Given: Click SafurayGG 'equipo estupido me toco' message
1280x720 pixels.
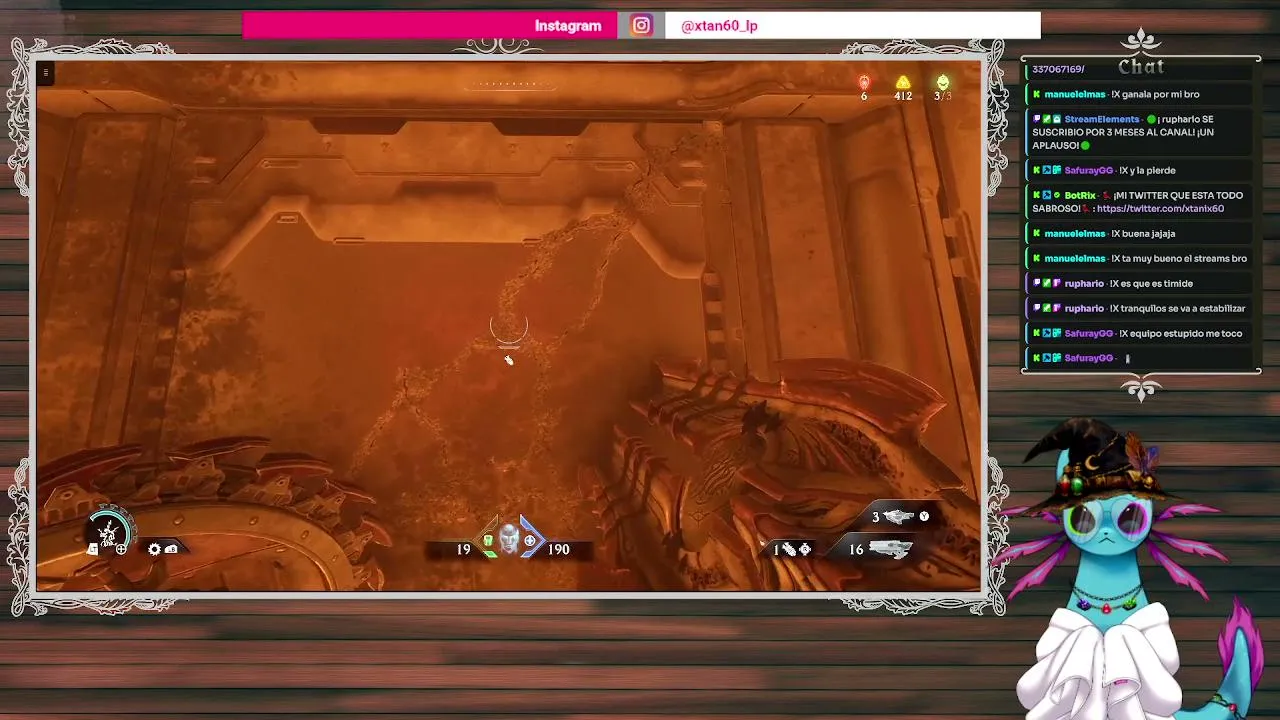Looking at the screenshot, I should point(1139,333).
